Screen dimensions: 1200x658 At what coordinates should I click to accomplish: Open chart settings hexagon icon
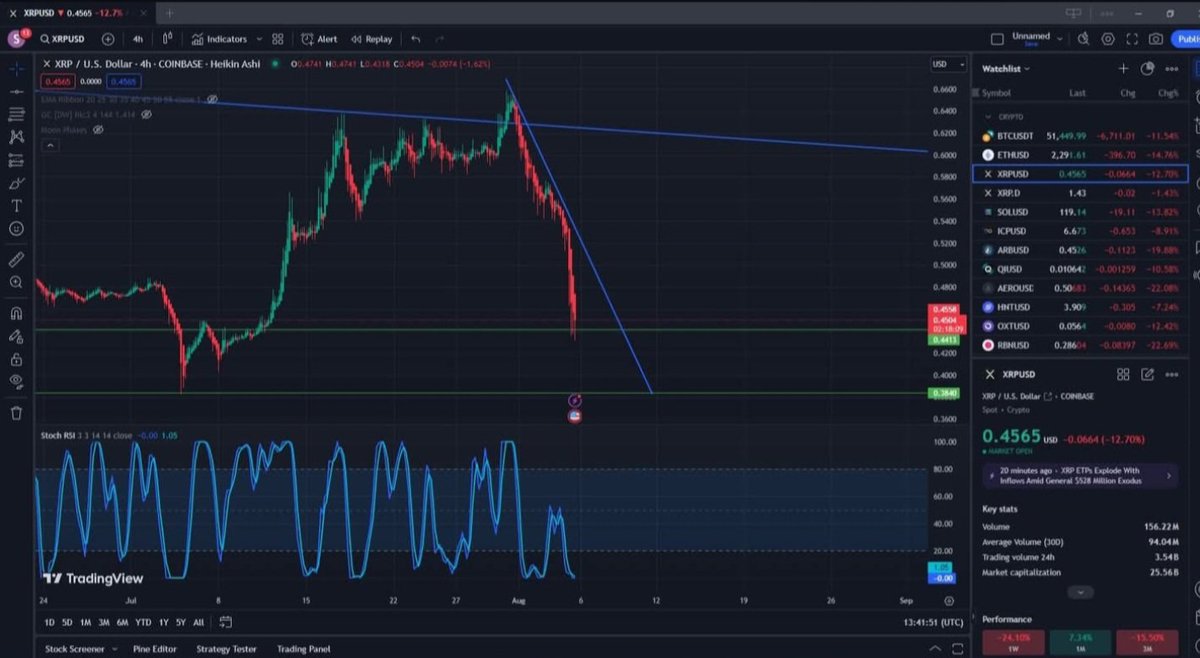[x=1108, y=39]
